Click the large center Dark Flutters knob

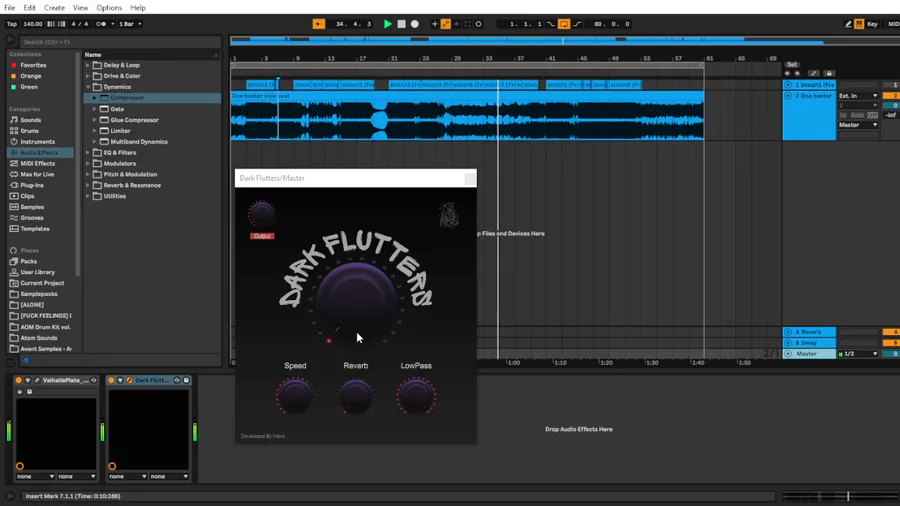[356, 303]
